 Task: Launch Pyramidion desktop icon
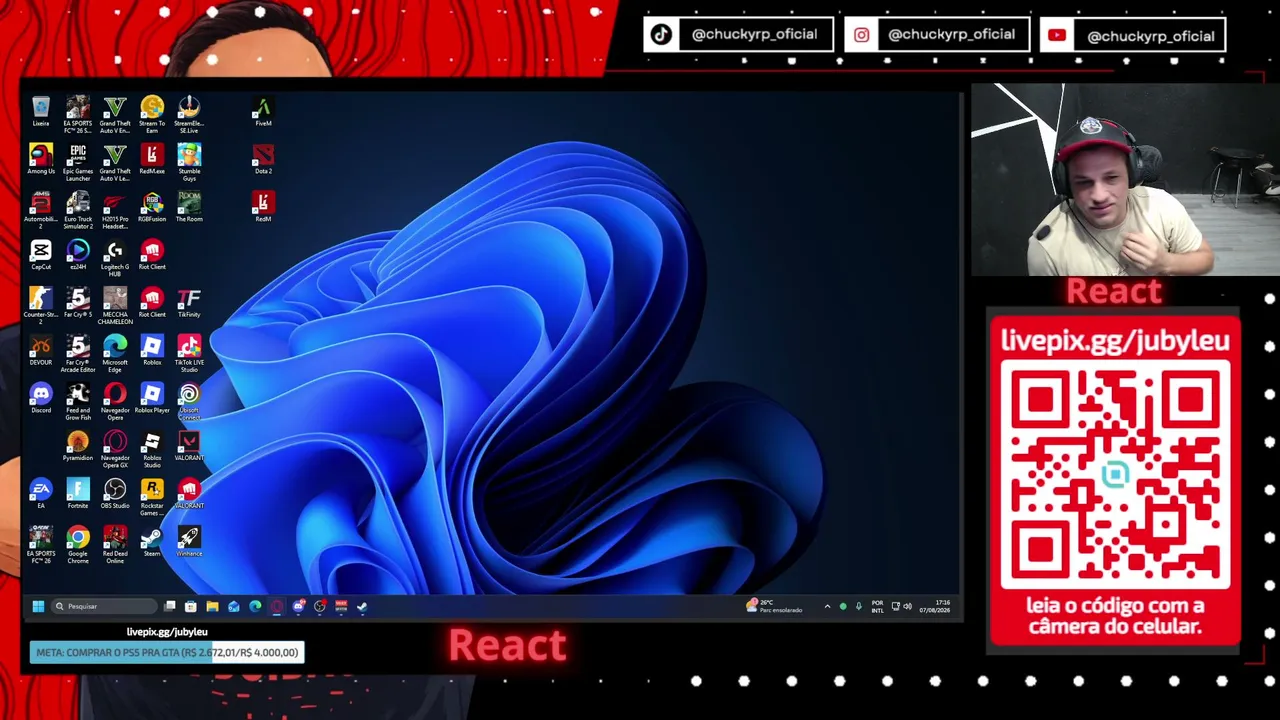[78, 448]
